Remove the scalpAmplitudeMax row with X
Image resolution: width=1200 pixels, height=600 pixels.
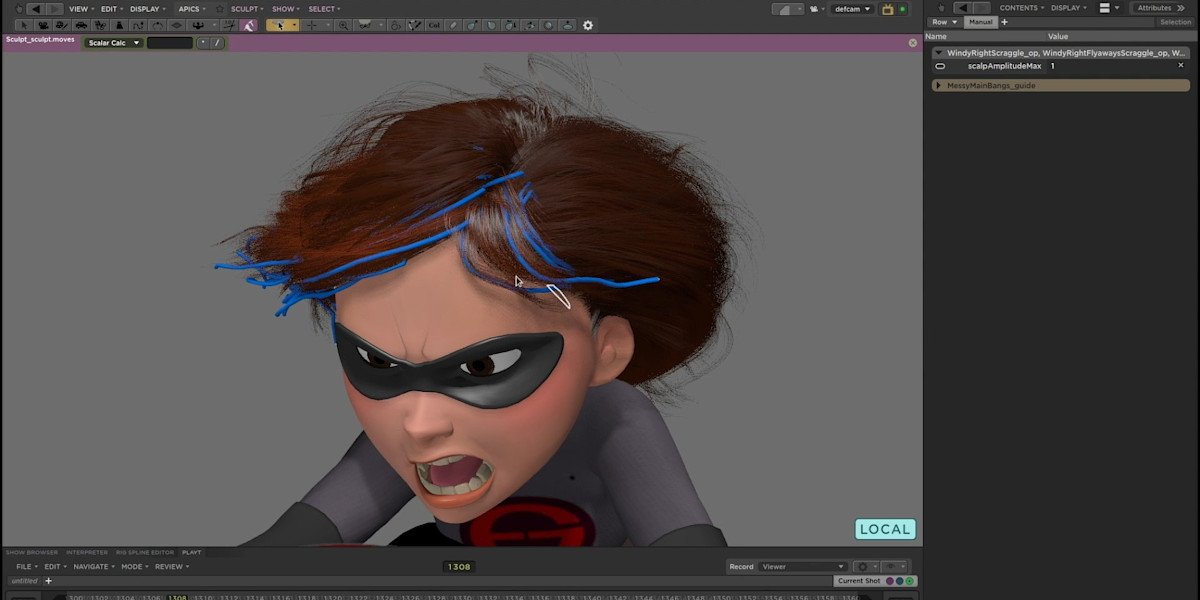[1180, 66]
